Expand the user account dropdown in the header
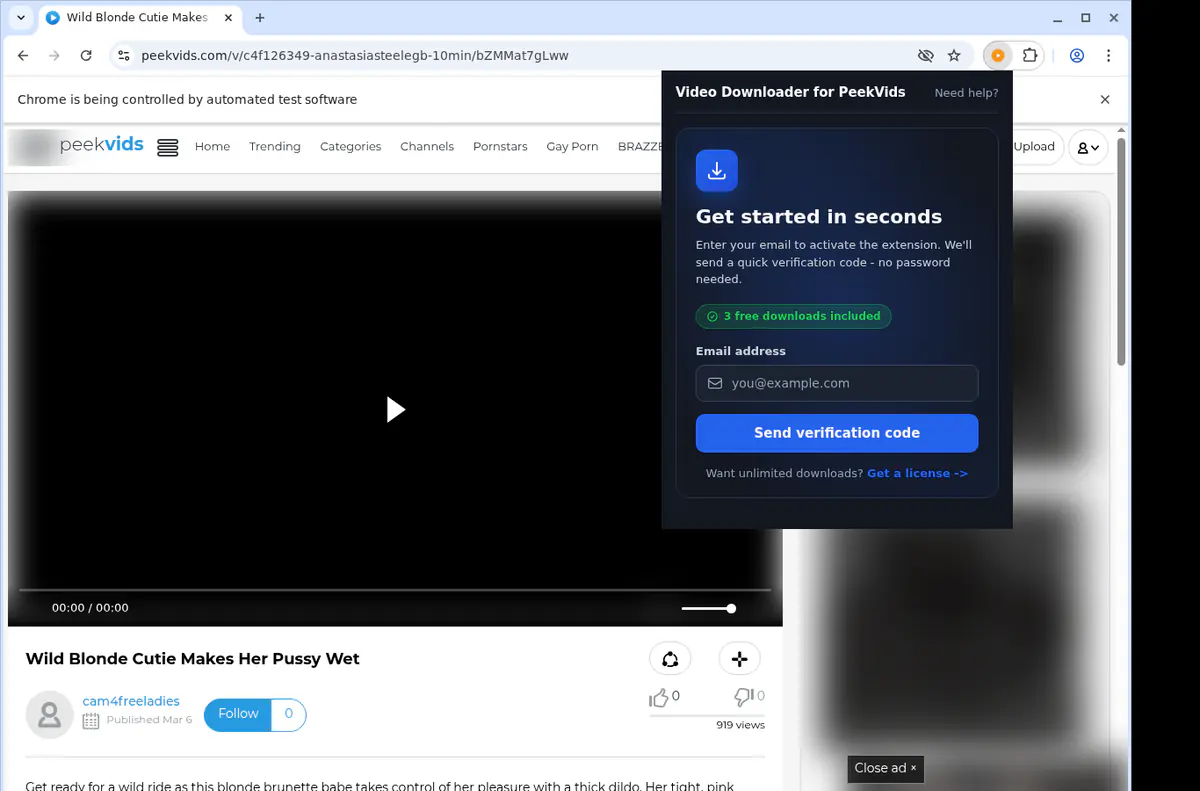The width and height of the screenshot is (1200, 791). pos(1087,147)
